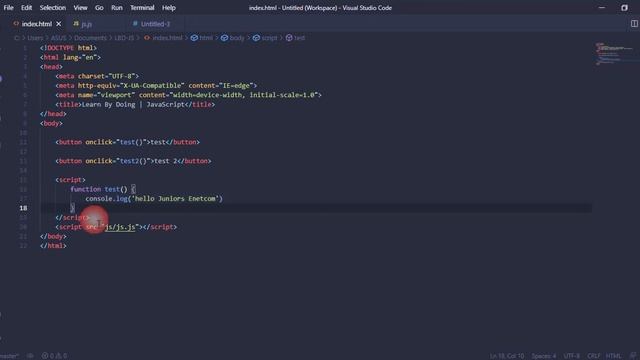
Task: Click the split editor icon
Action: tap(634, 24)
